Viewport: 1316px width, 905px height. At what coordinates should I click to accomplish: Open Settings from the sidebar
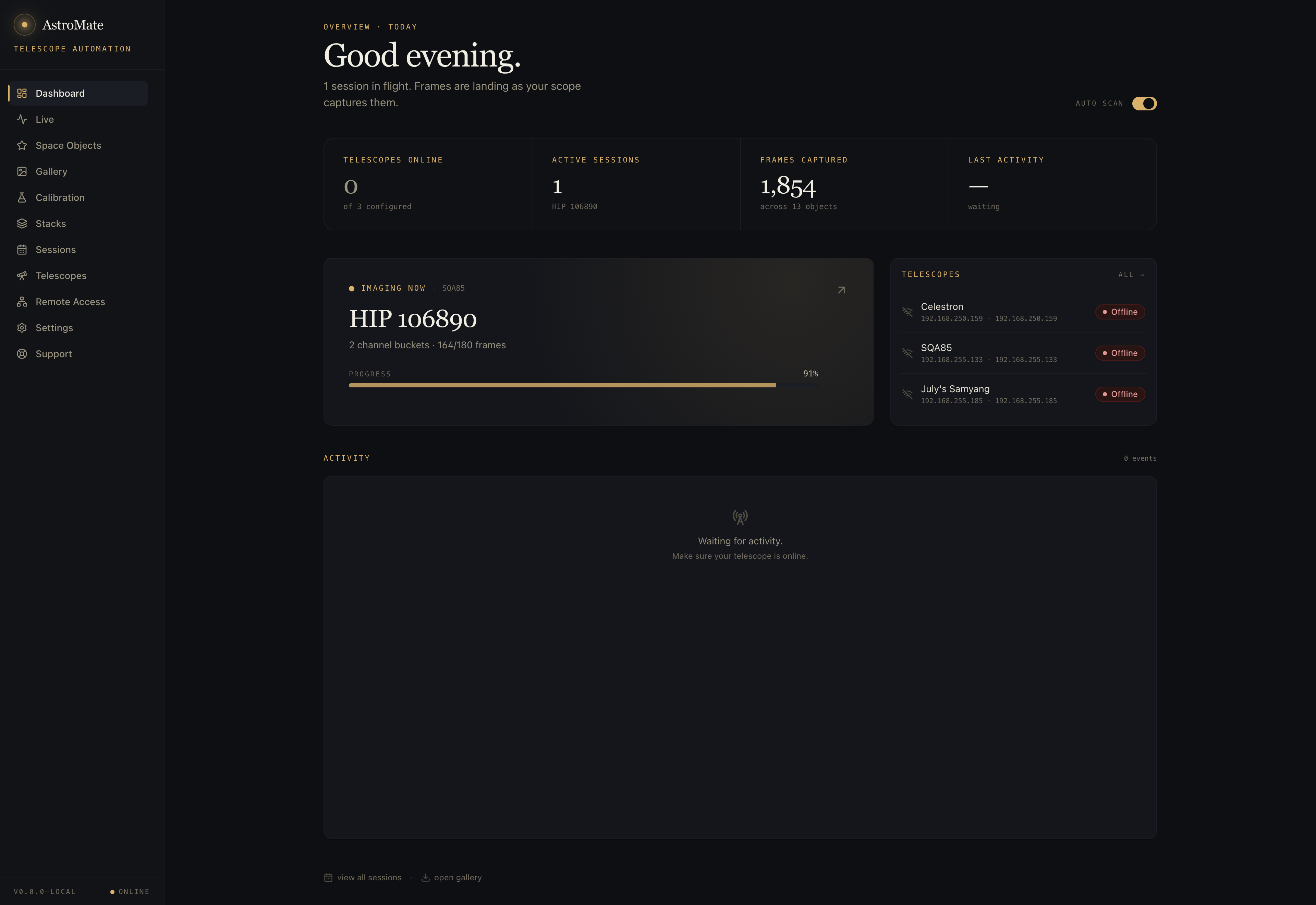point(78,328)
